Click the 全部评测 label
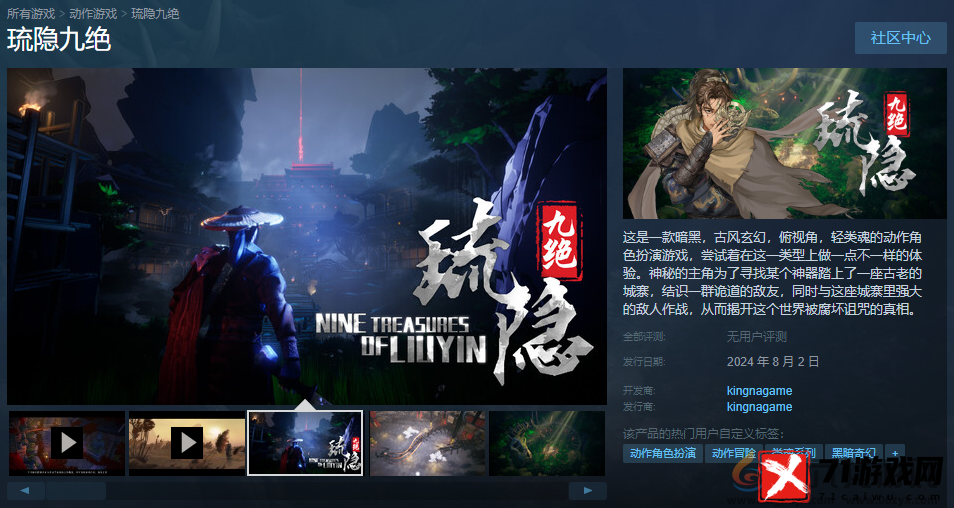The image size is (954, 508). [x=644, y=336]
